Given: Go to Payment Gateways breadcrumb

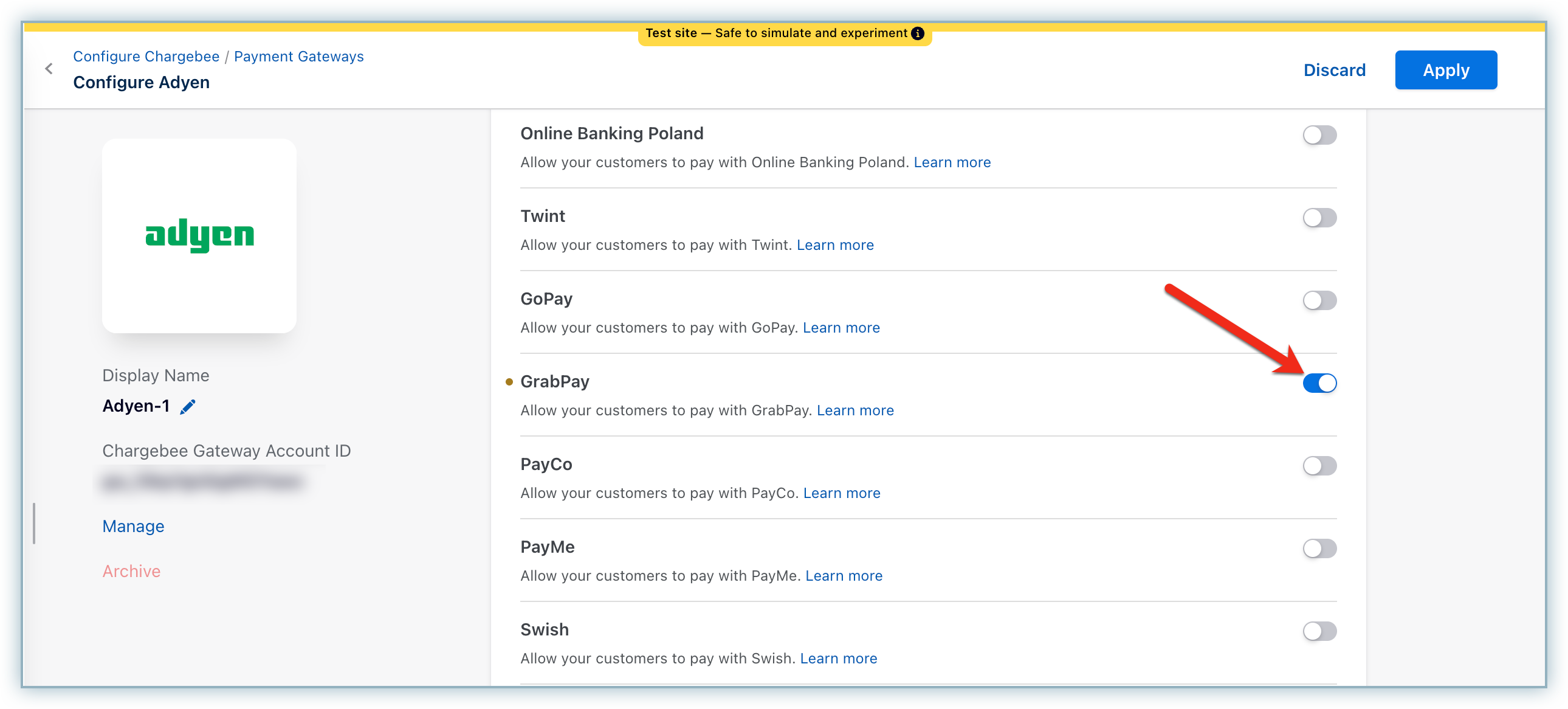Looking at the screenshot, I should [299, 56].
